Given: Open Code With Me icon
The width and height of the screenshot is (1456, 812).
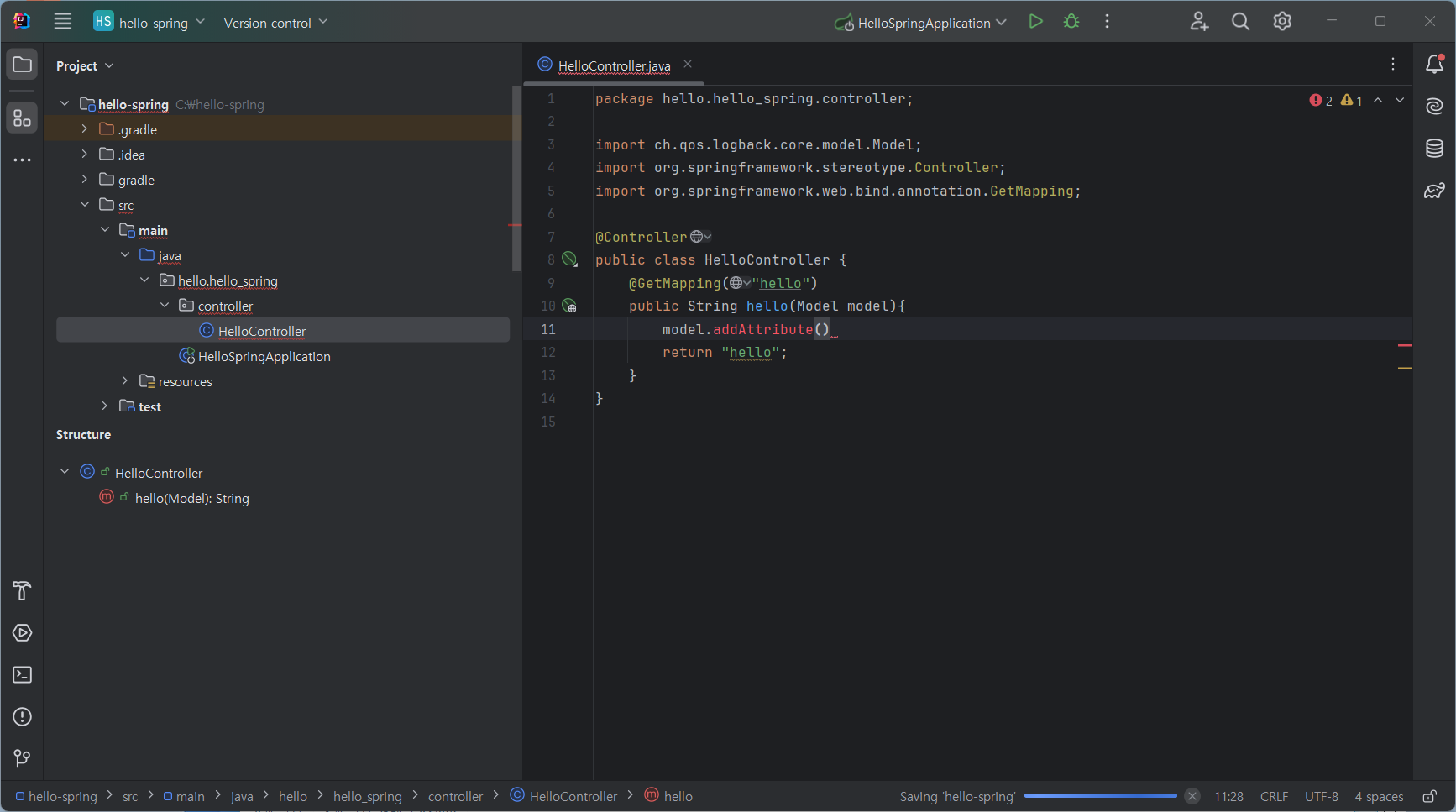Looking at the screenshot, I should click(1199, 22).
